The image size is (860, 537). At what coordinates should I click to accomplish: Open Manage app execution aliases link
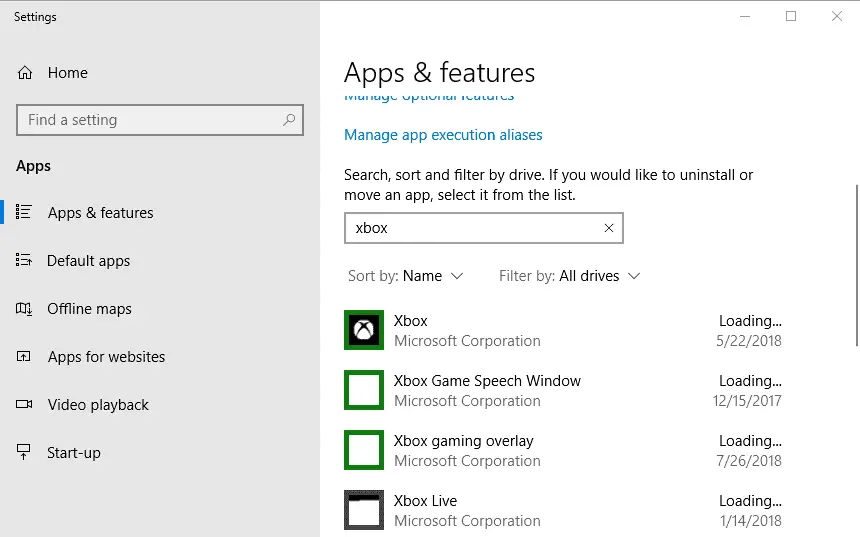443,135
